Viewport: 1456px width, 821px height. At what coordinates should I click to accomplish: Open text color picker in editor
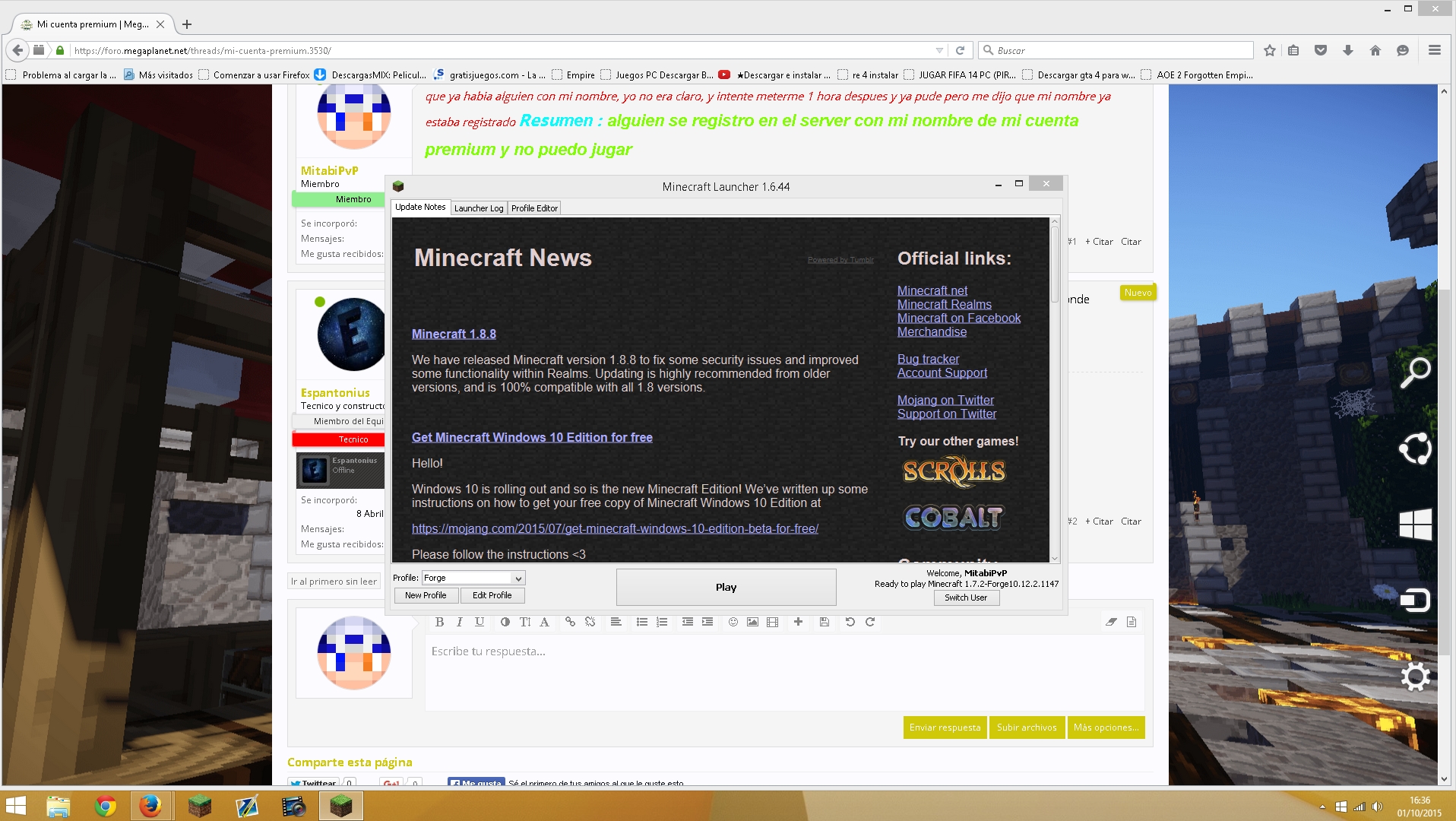505,622
